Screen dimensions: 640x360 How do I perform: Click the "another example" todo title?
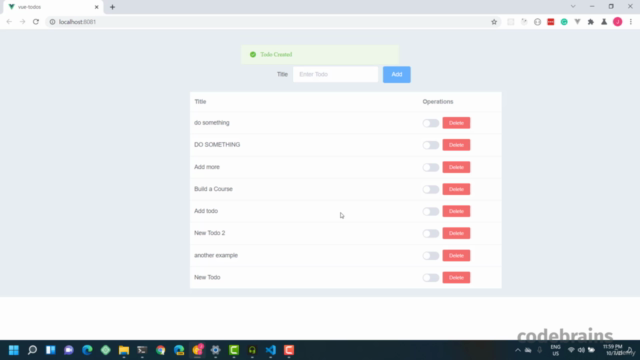pos(216,255)
